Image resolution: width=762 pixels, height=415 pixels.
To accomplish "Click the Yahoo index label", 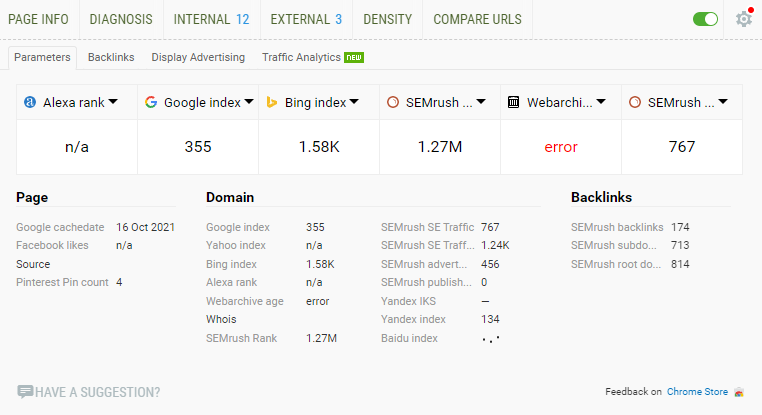I will (236, 245).
